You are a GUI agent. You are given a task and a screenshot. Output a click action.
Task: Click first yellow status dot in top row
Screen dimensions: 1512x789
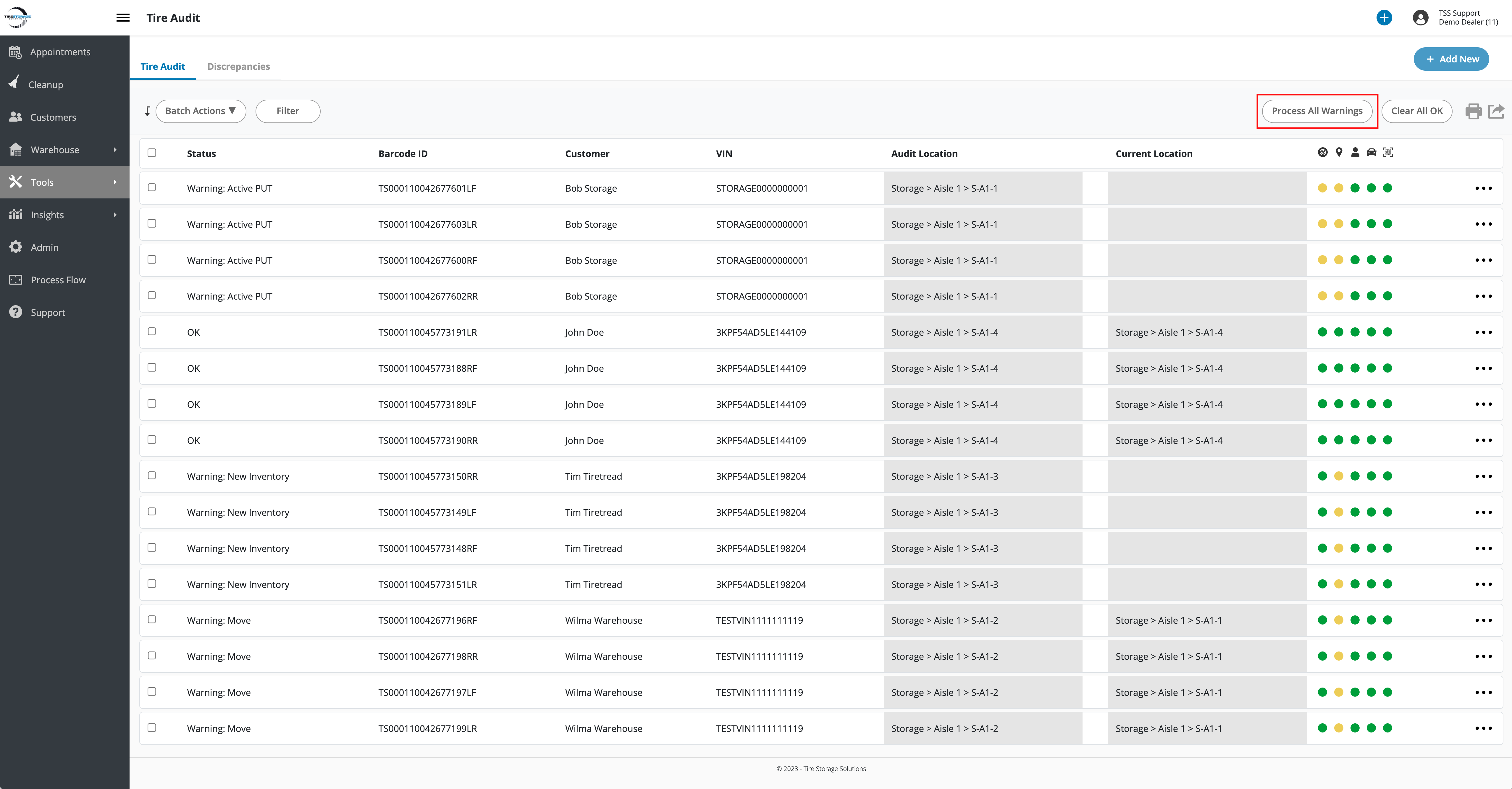(x=1322, y=188)
